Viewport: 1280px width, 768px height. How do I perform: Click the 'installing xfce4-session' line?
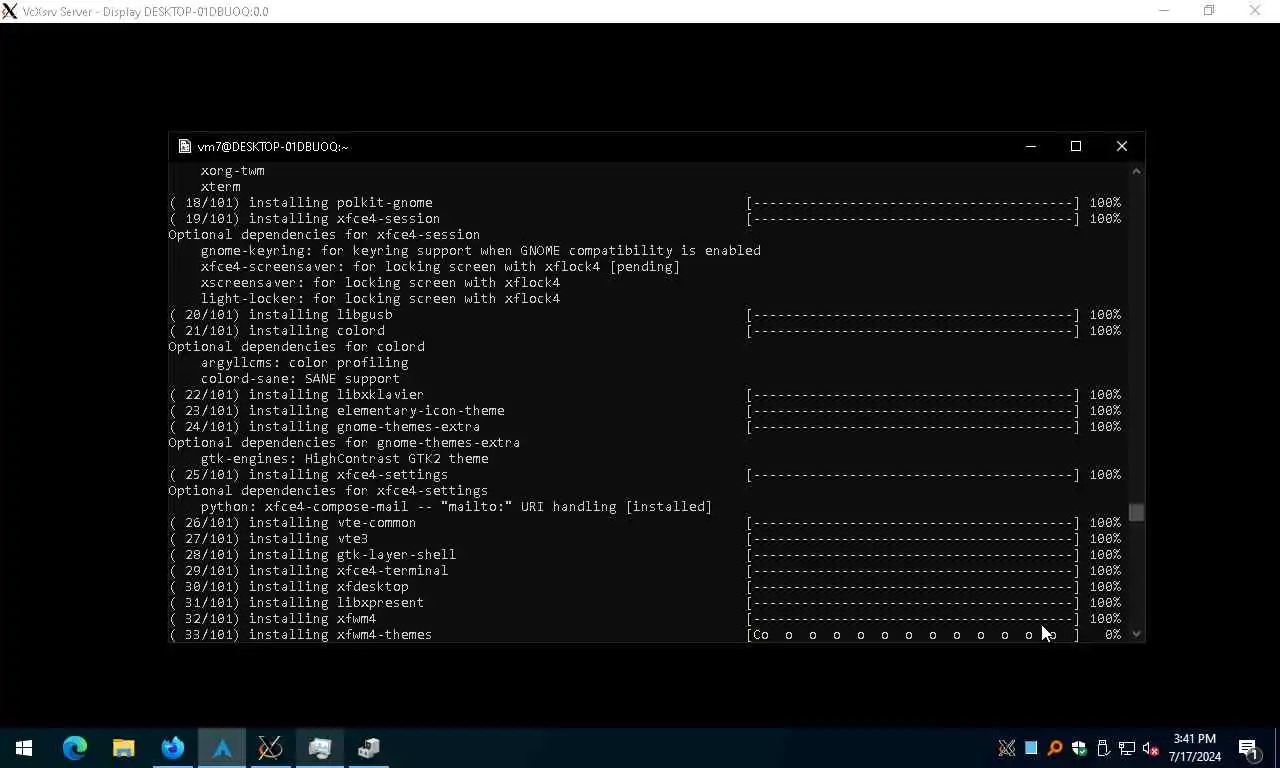(304, 219)
